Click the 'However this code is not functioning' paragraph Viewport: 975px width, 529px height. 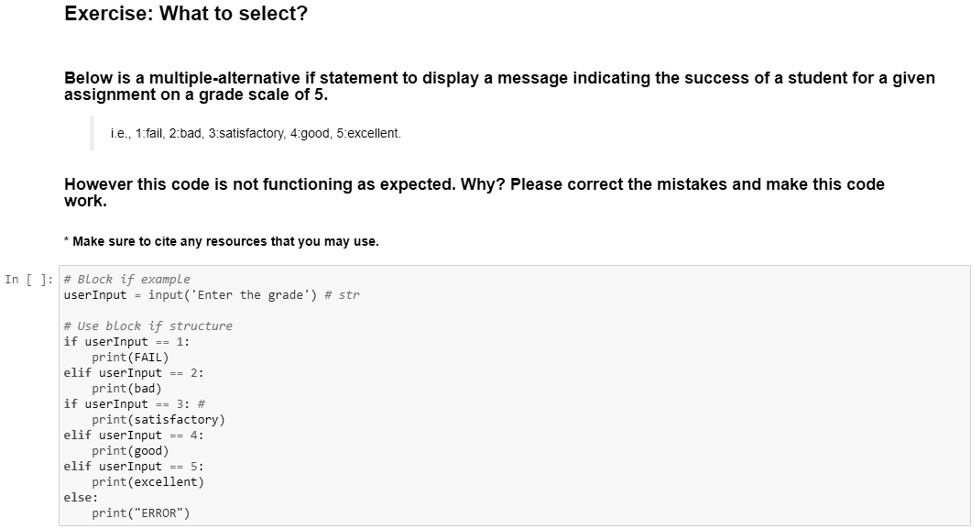474,192
